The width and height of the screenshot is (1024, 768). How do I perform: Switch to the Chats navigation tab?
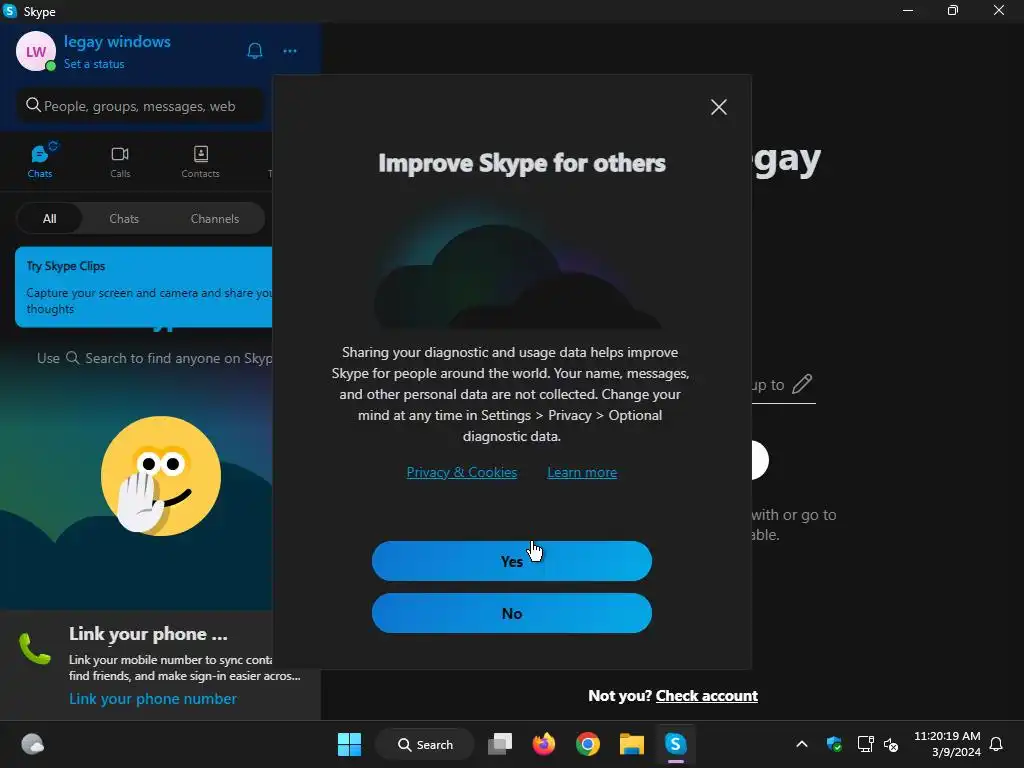(x=40, y=161)
